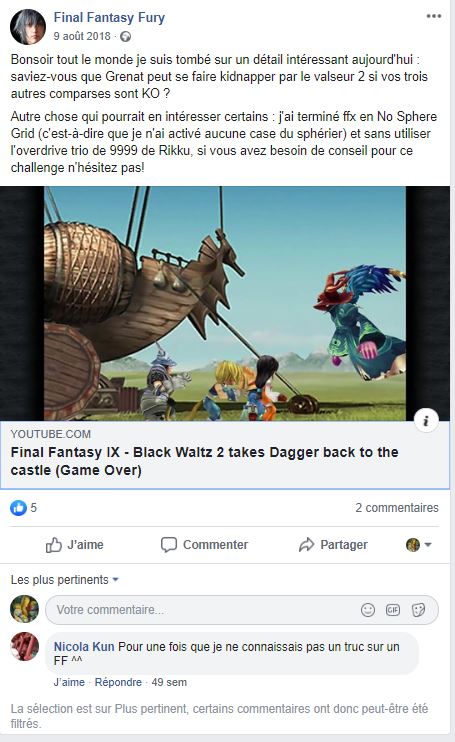Click the Partager button
455x742 pixels.
pyautogui.click(x=333, y=545)
